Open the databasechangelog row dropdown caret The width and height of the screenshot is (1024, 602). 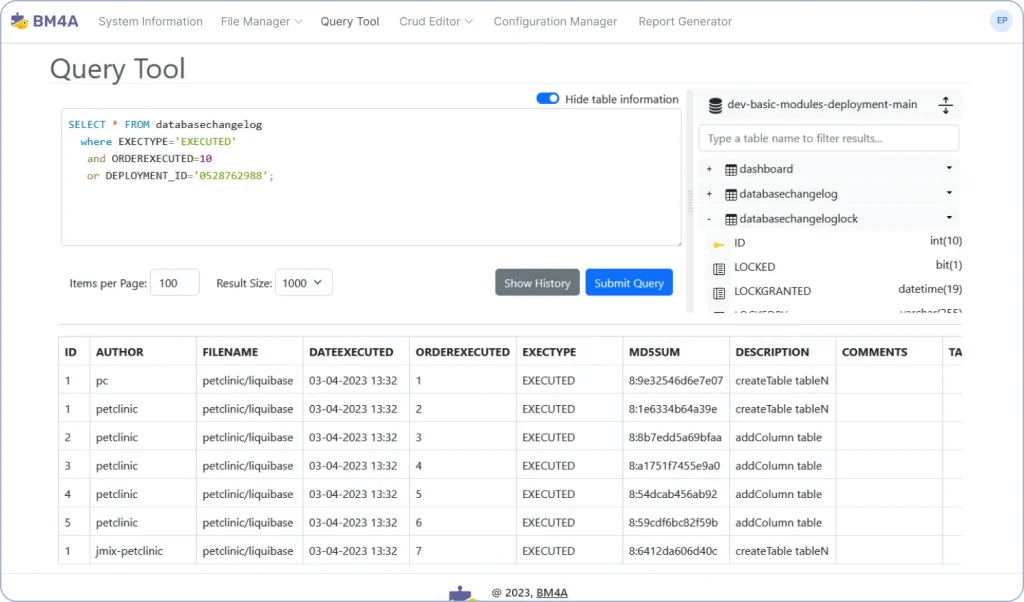[x=949, y=193]
